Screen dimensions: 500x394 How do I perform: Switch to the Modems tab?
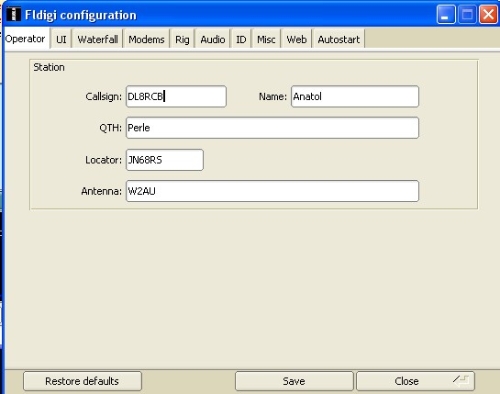(146, 39)
